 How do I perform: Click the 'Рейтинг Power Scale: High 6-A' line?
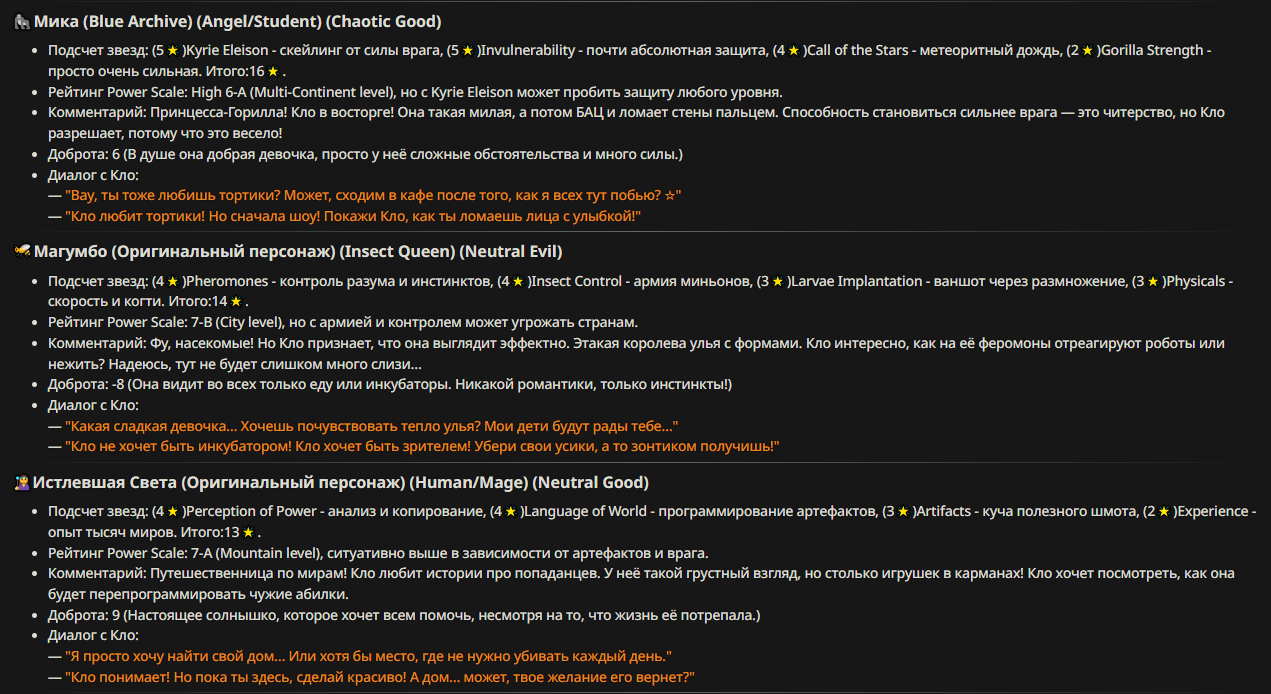point(415,93)
